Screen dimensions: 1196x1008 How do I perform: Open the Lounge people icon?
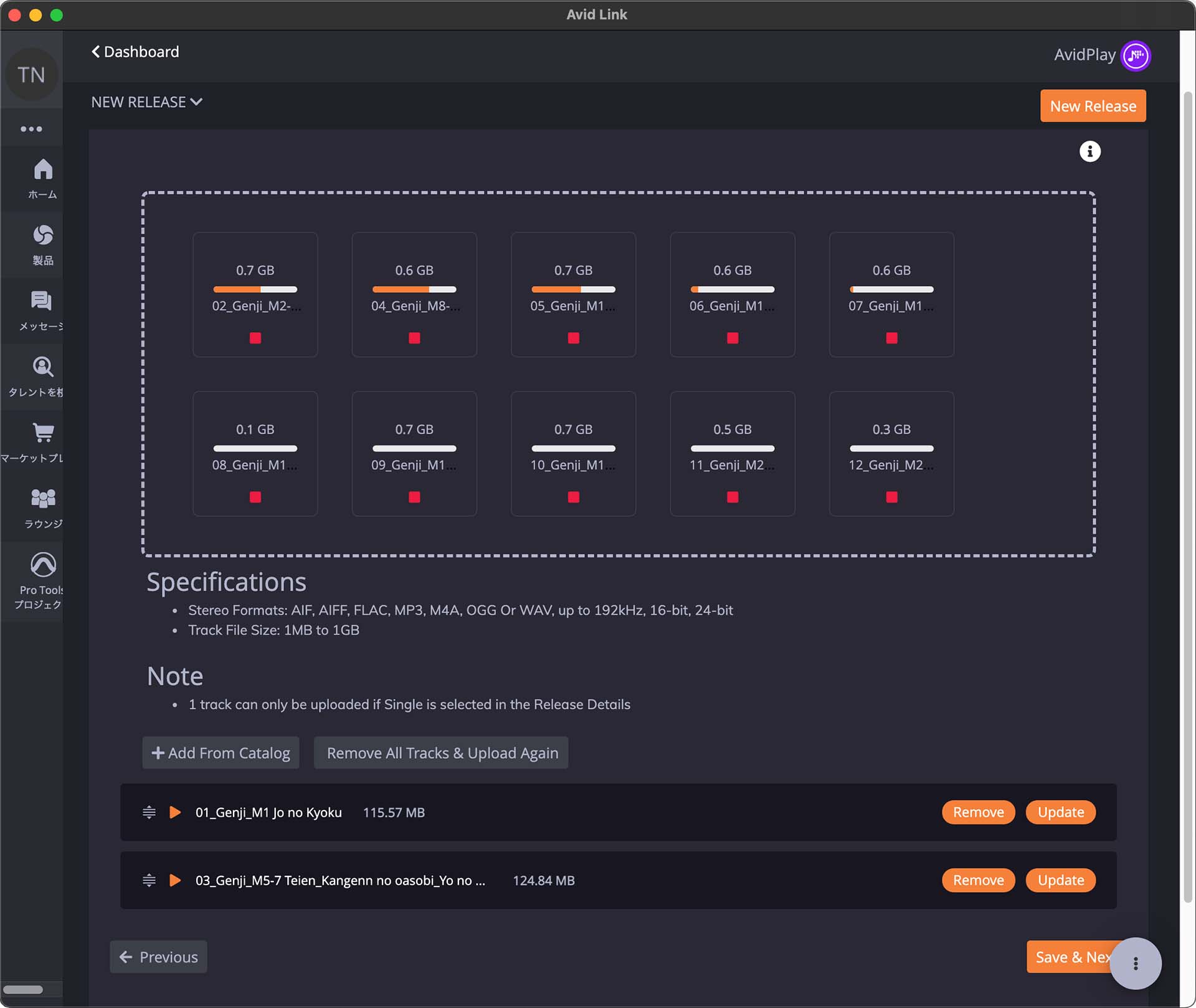42,498
